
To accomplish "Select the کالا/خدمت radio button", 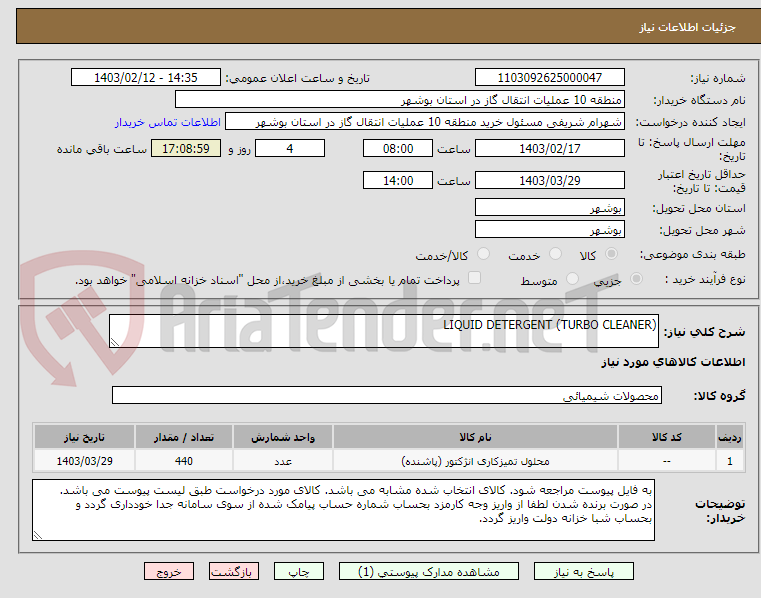I will [483, 254].
